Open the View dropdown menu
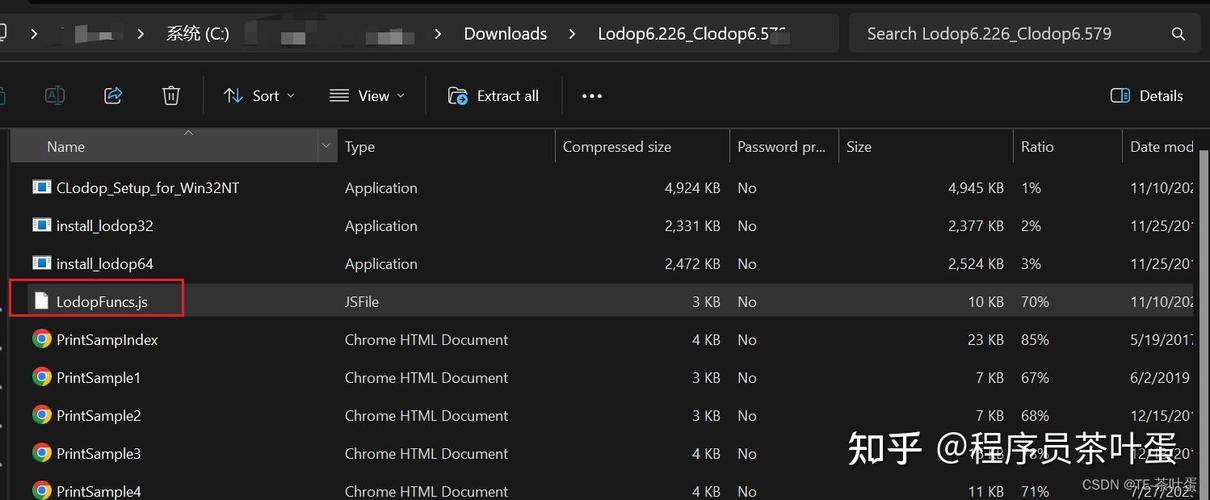Screen dimensions: 1210x500 click(367, 96)
